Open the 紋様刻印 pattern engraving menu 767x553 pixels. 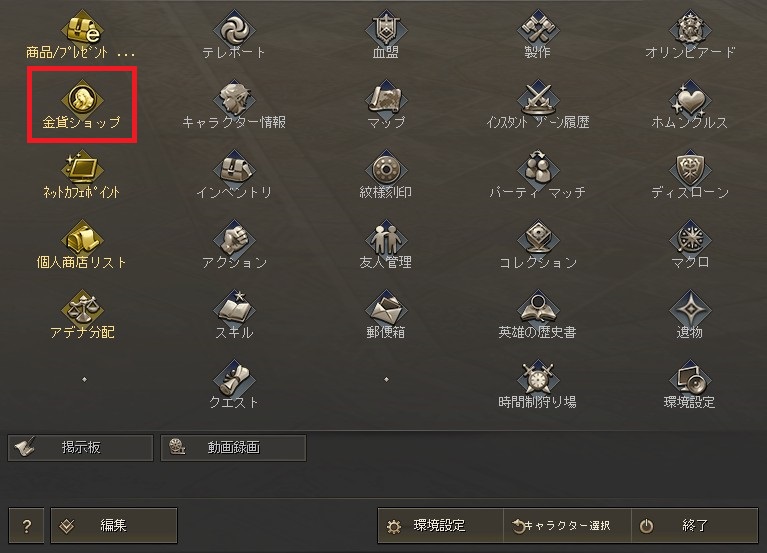pos(386,175)
